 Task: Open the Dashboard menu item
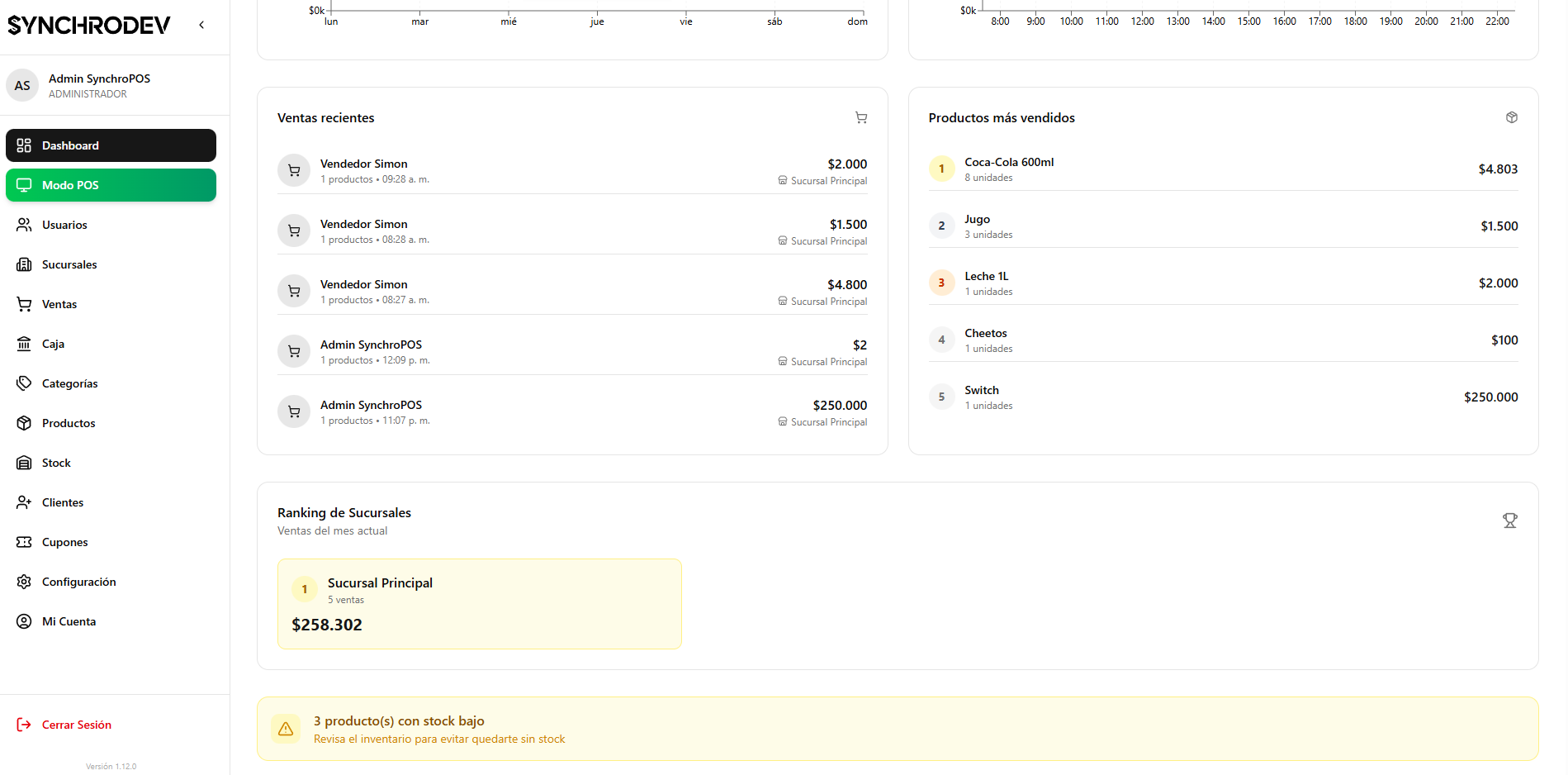click(111, 145)
